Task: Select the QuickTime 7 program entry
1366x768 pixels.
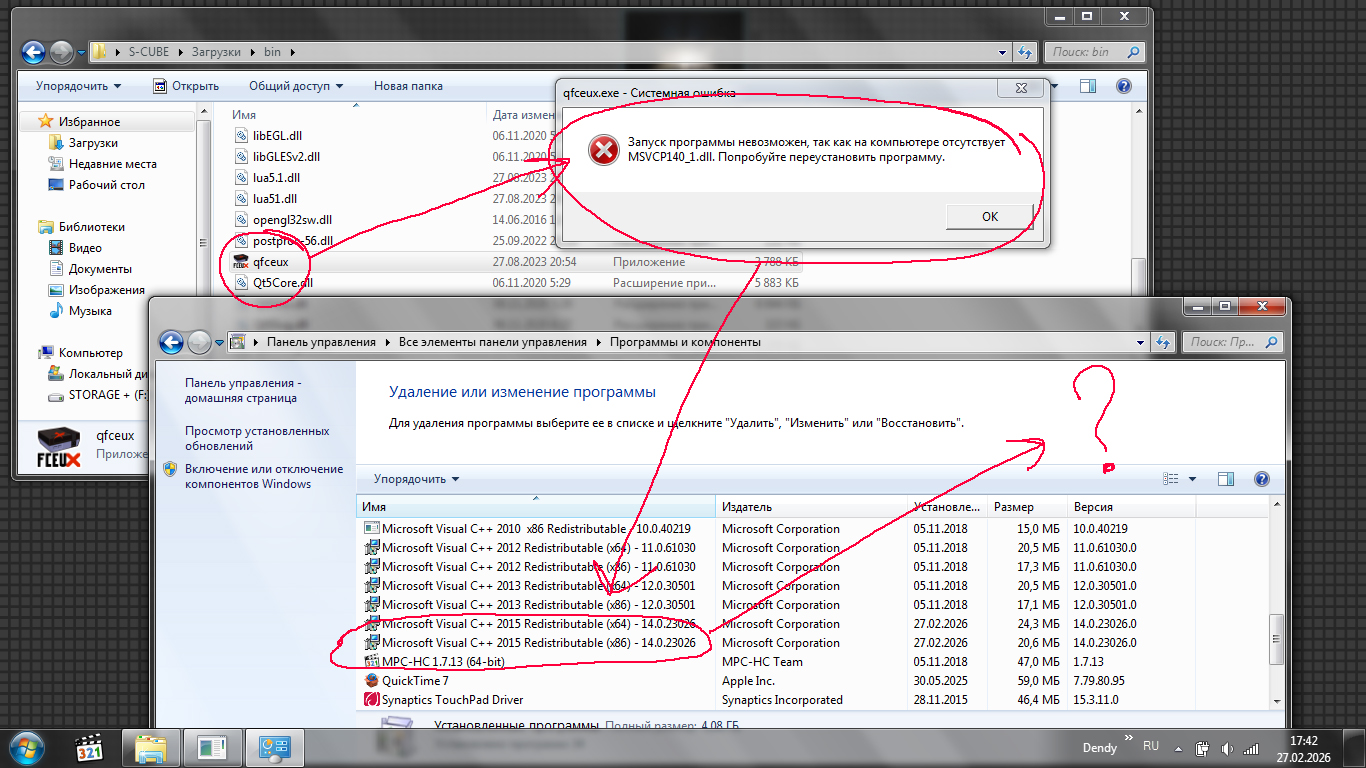Action: coord(415,681)
